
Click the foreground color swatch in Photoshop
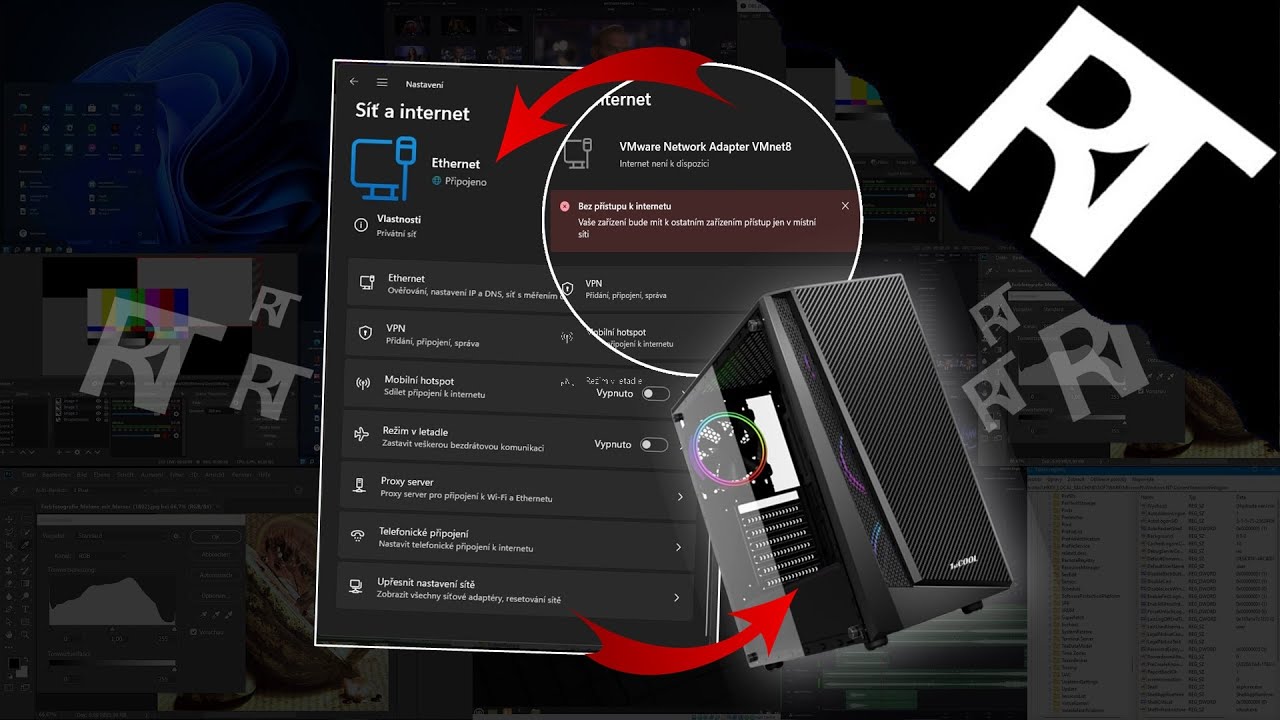pyautogui.click(x=14, y=663)
